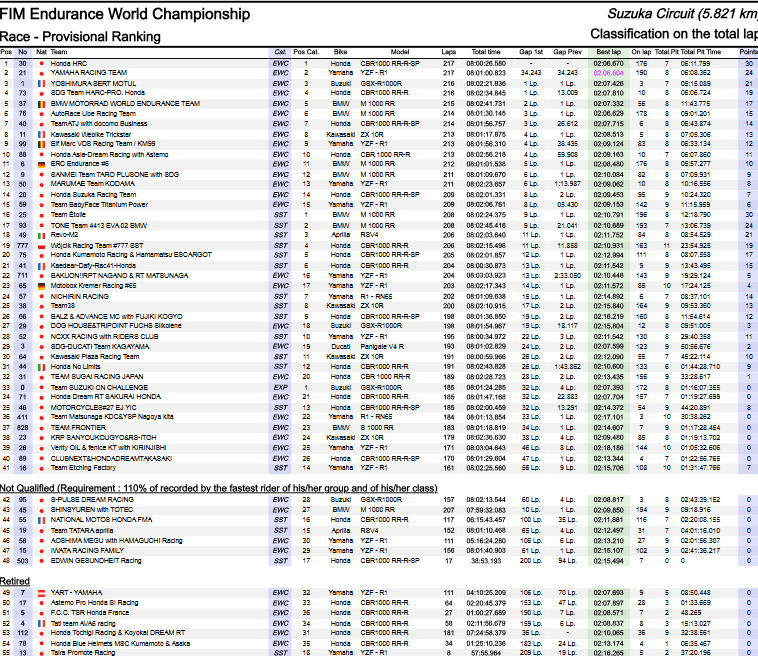The height and width of the screenshot is (656, 758).
Task: Click the Austrian flag beside YART - YAMAHA
Action: pos(42,593)
